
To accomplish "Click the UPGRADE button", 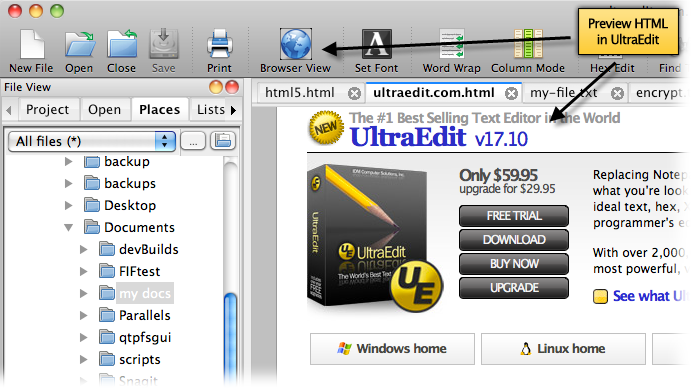I will pos(514,288).
